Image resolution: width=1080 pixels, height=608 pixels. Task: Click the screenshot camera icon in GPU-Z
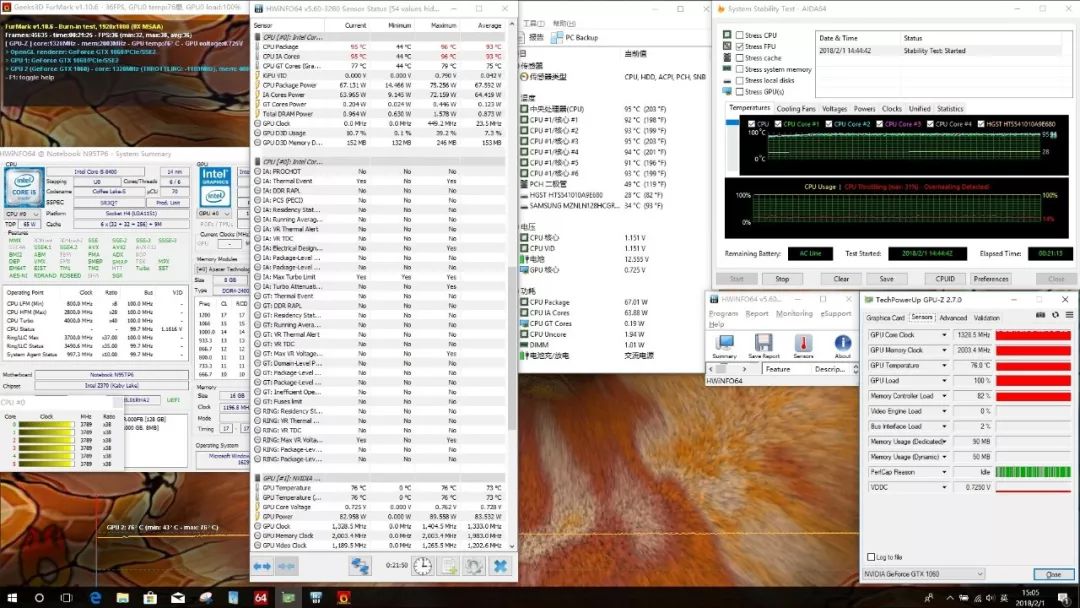pyautogui.click(x=1038, y=314)
